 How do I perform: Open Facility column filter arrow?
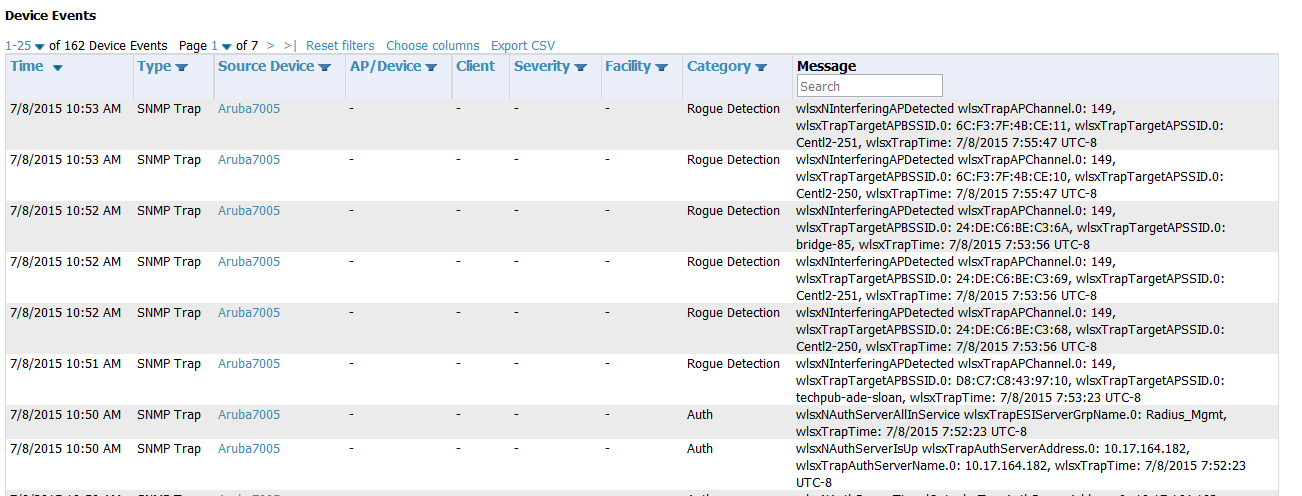click(x=662, y=68)
